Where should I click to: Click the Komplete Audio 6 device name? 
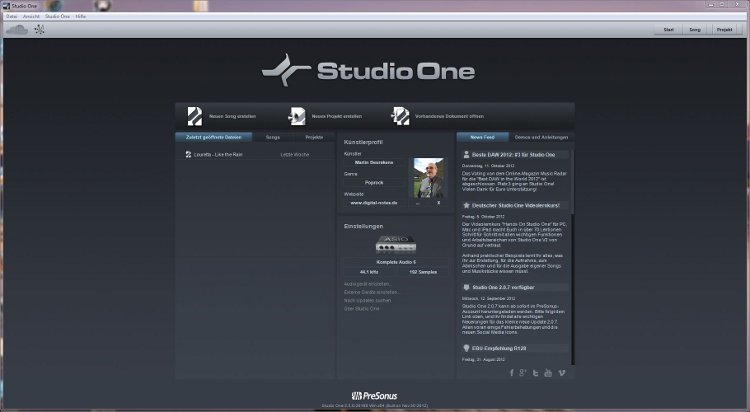pyautogui.click(x=396, y=262)
